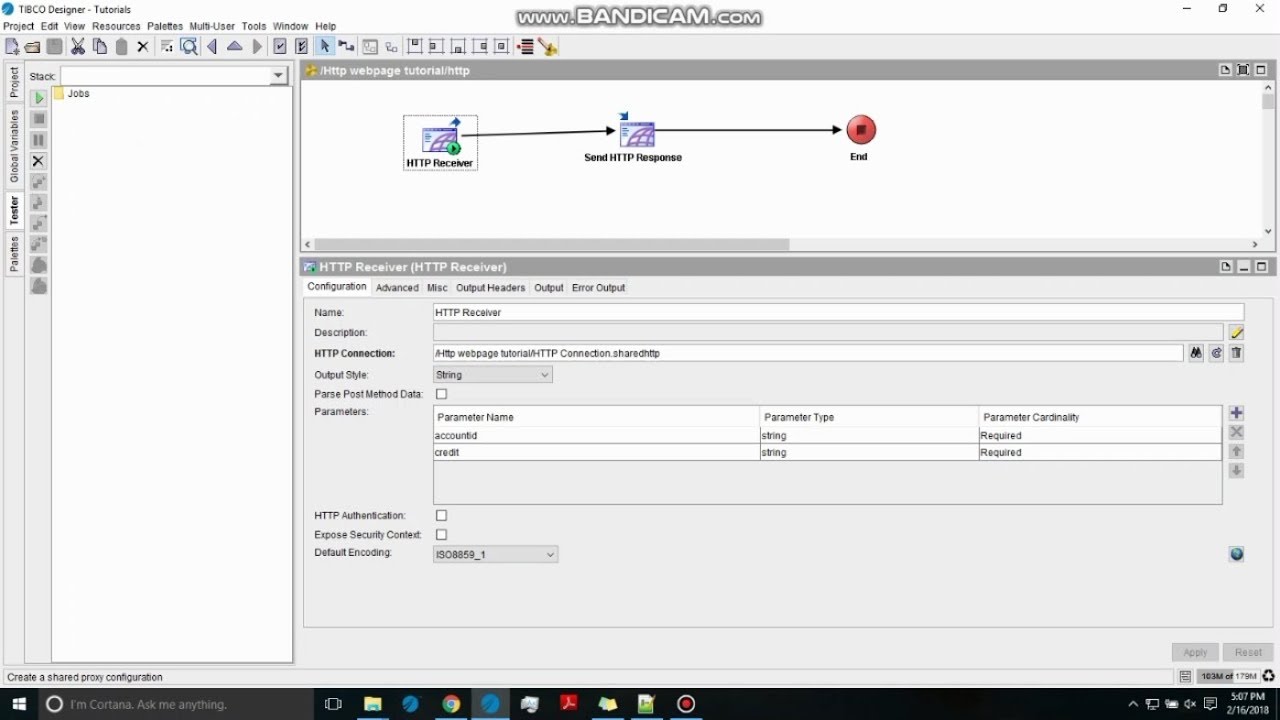Open the Output Style dropdown

(492, 375)
